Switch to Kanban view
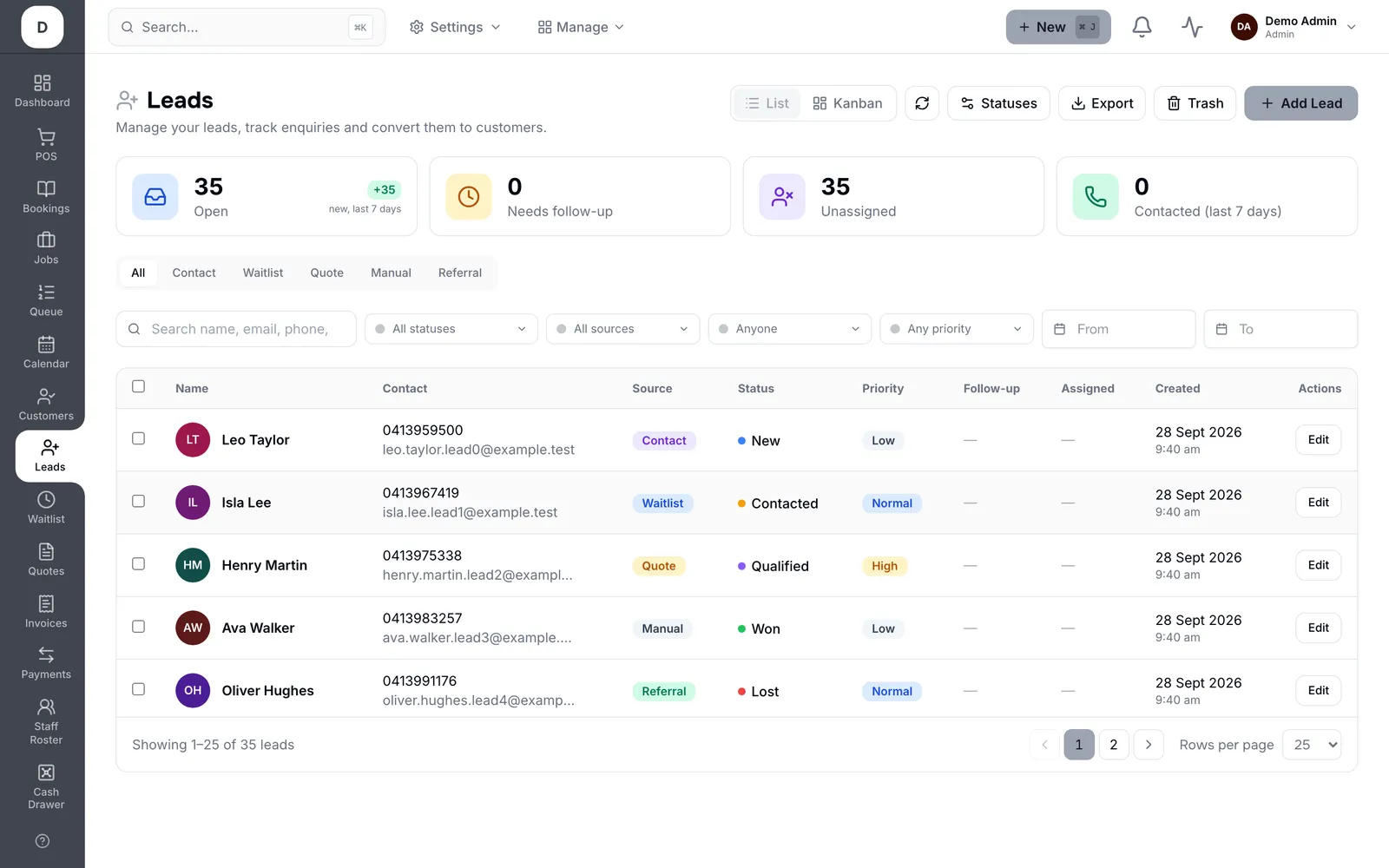Screen dimensions: 1389x868 (x=848, y=103)
